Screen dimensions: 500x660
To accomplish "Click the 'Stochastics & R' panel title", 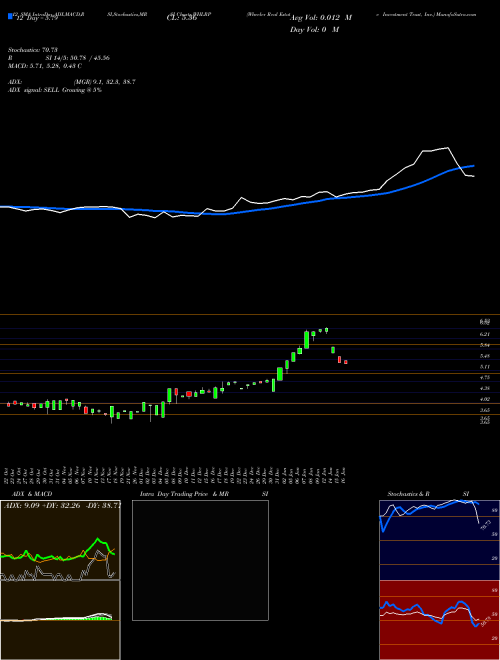I will (409, 494).
